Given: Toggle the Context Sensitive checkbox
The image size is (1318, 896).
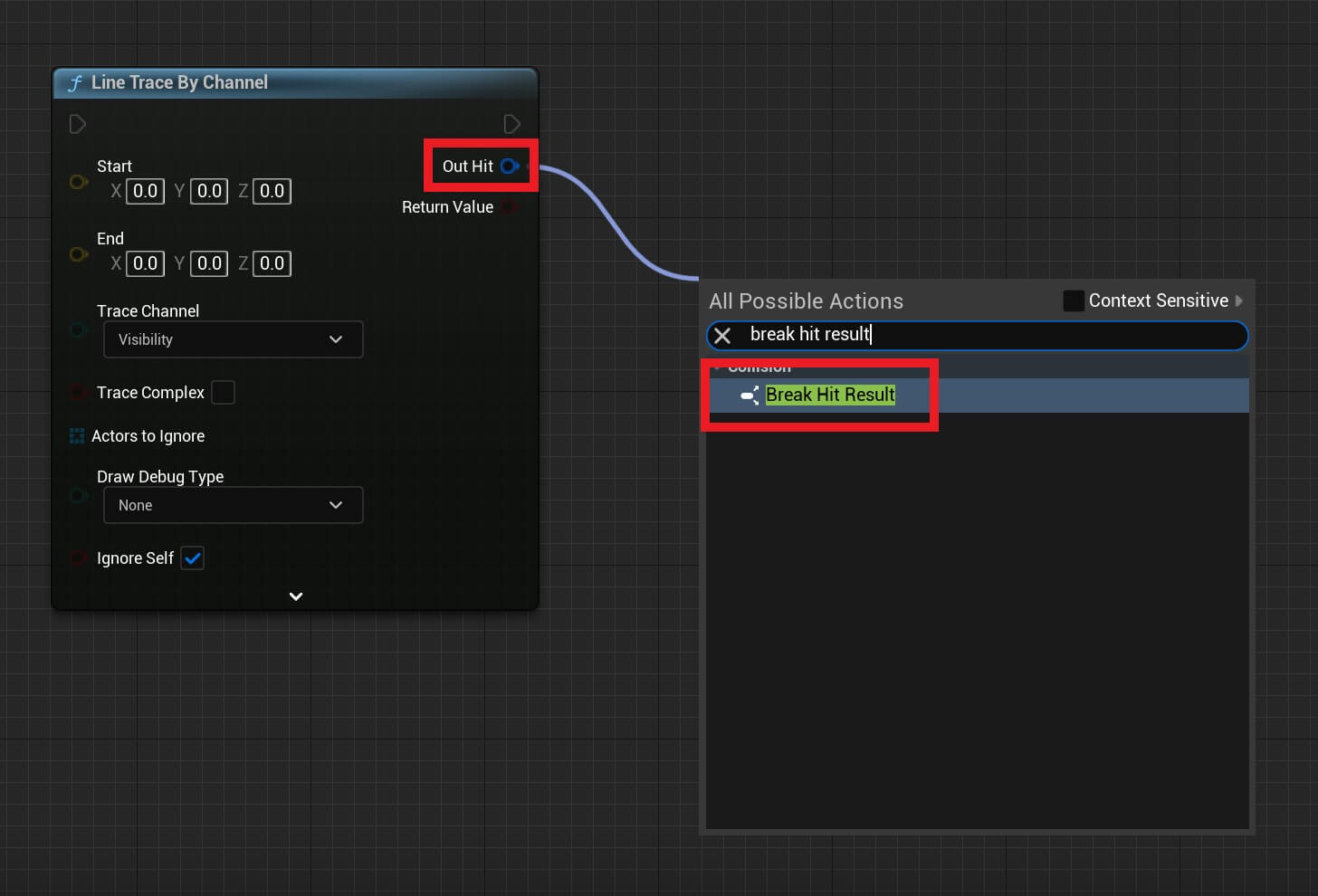Looking at the screenshot, I should 1074,300.
